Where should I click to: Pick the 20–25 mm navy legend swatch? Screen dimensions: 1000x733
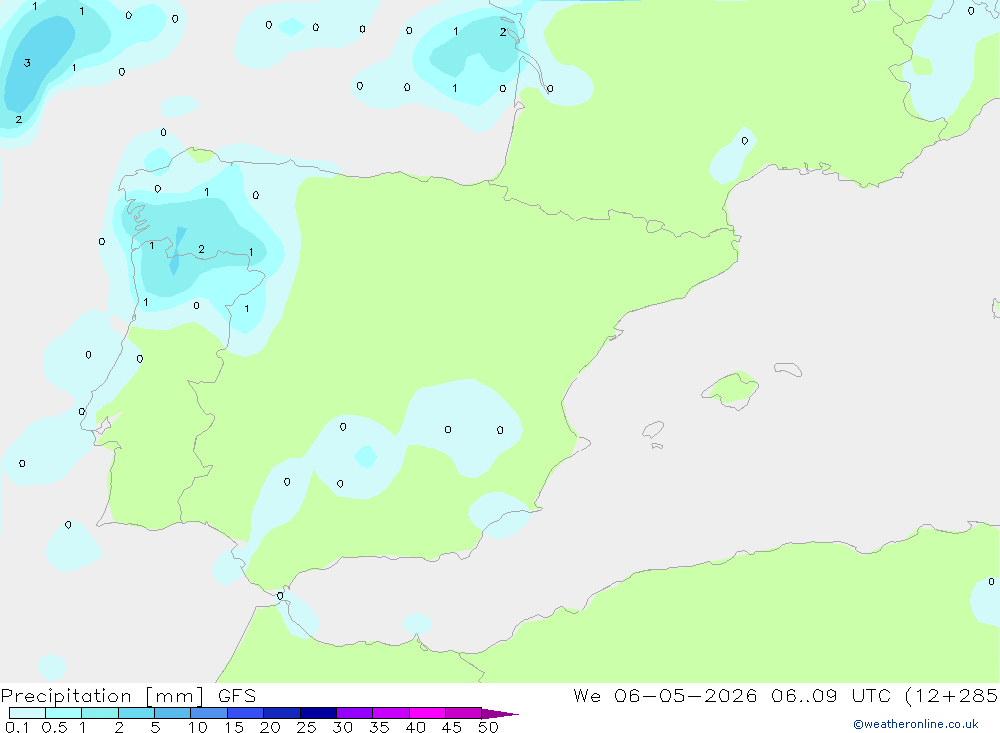282,713
